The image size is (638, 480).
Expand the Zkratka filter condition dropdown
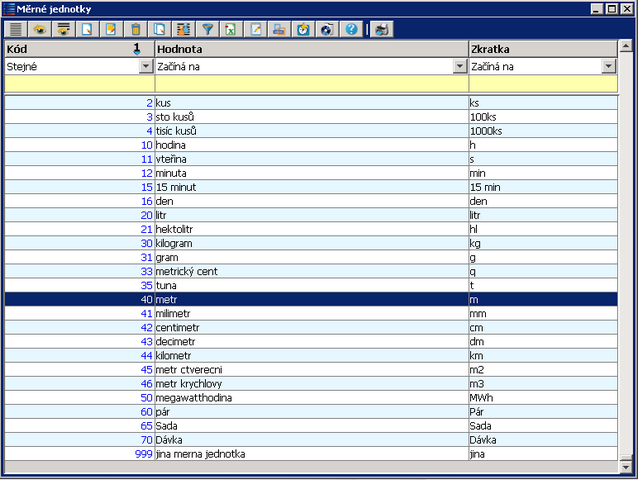(608, 66)
